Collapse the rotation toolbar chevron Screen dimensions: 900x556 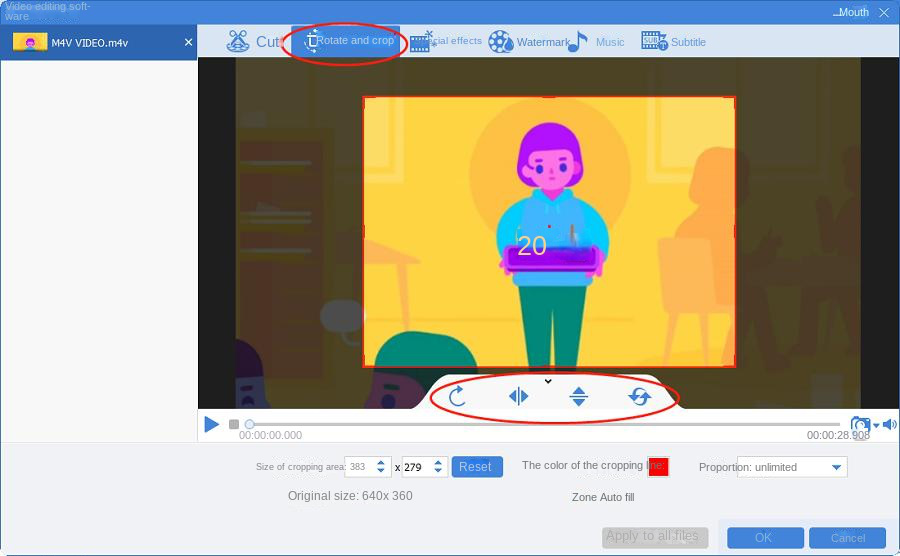pyautogui.click(x=548, y=381)
